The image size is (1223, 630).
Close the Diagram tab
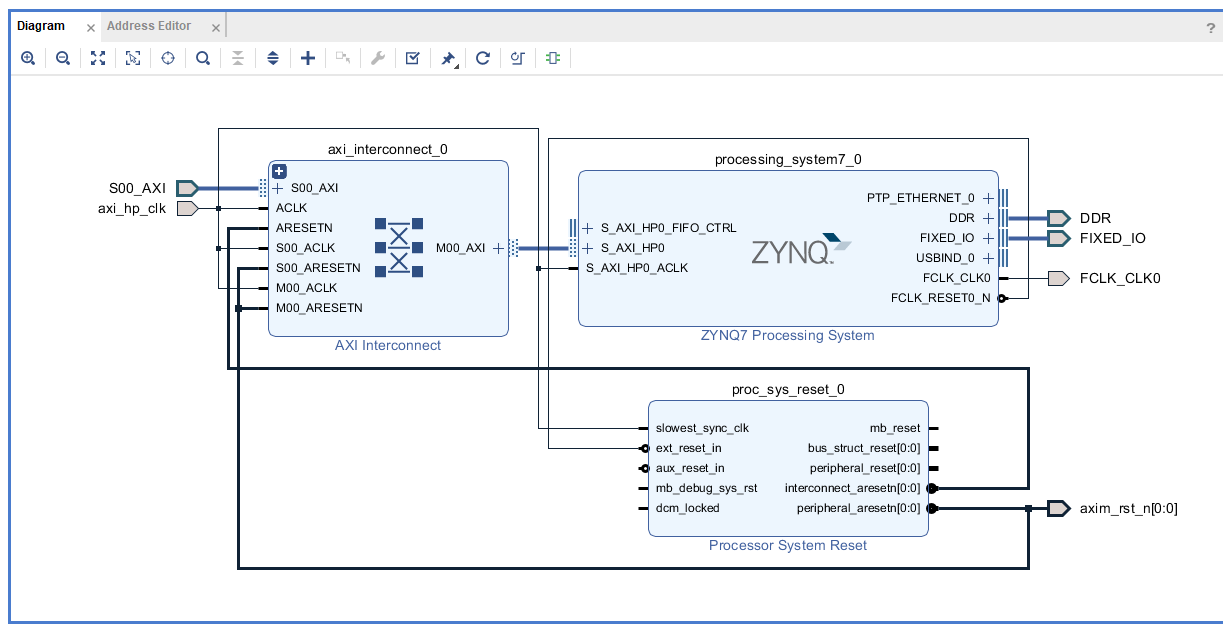(x=91, y=28)
